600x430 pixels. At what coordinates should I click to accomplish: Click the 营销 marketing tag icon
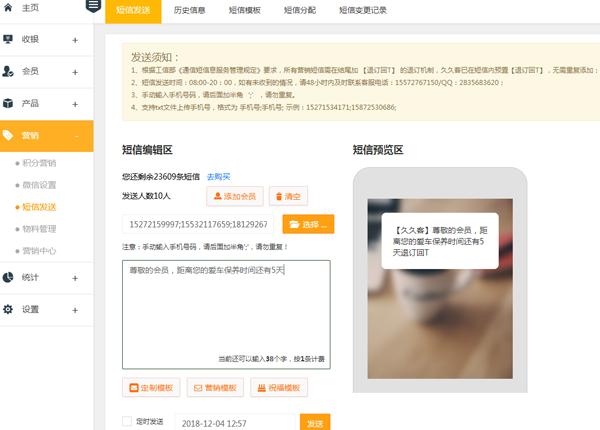9,135
